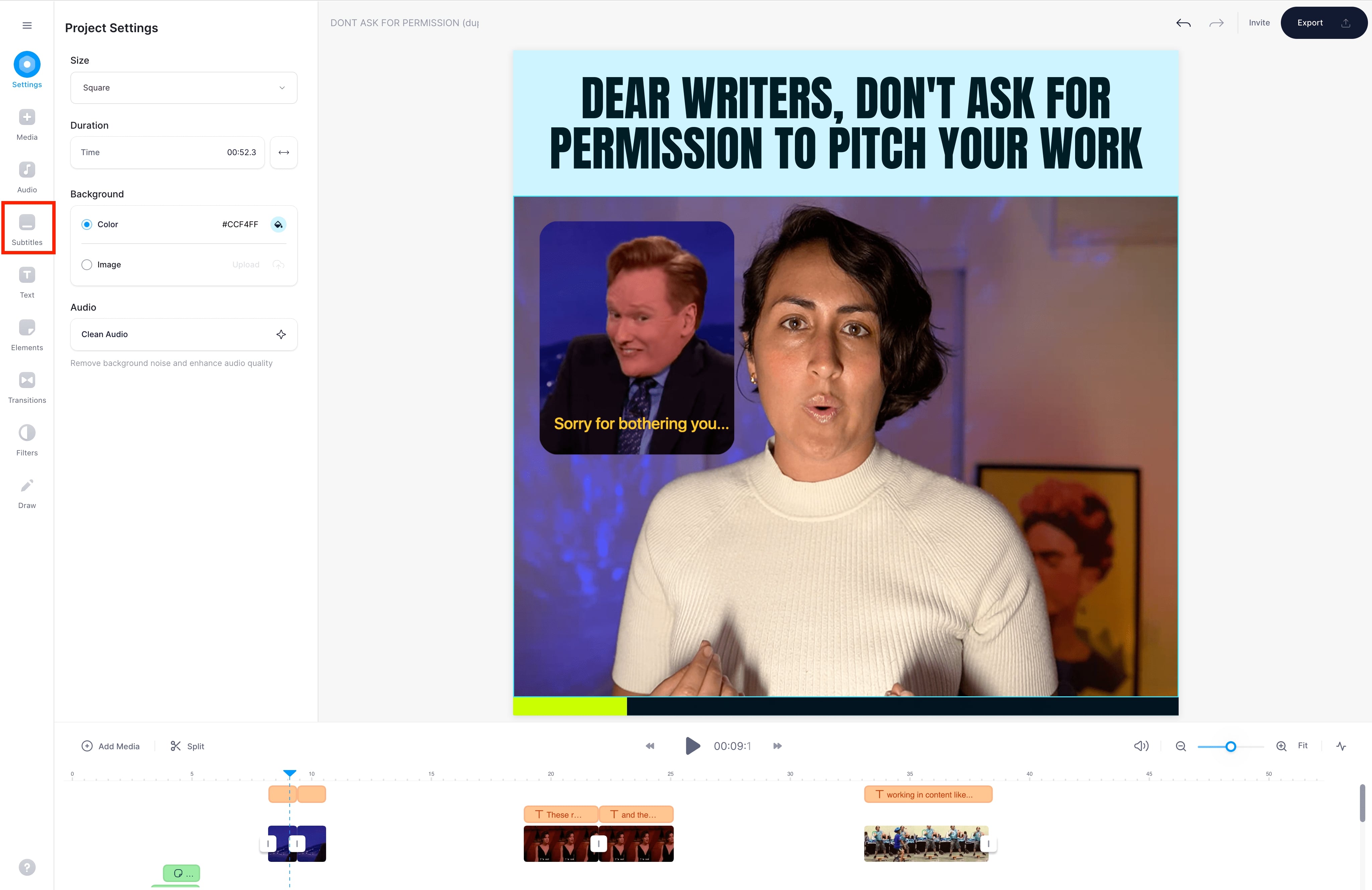Screen dimensions: 1372x890
Task: Click the current timecode 00:09:1
Action: [732, 746]
